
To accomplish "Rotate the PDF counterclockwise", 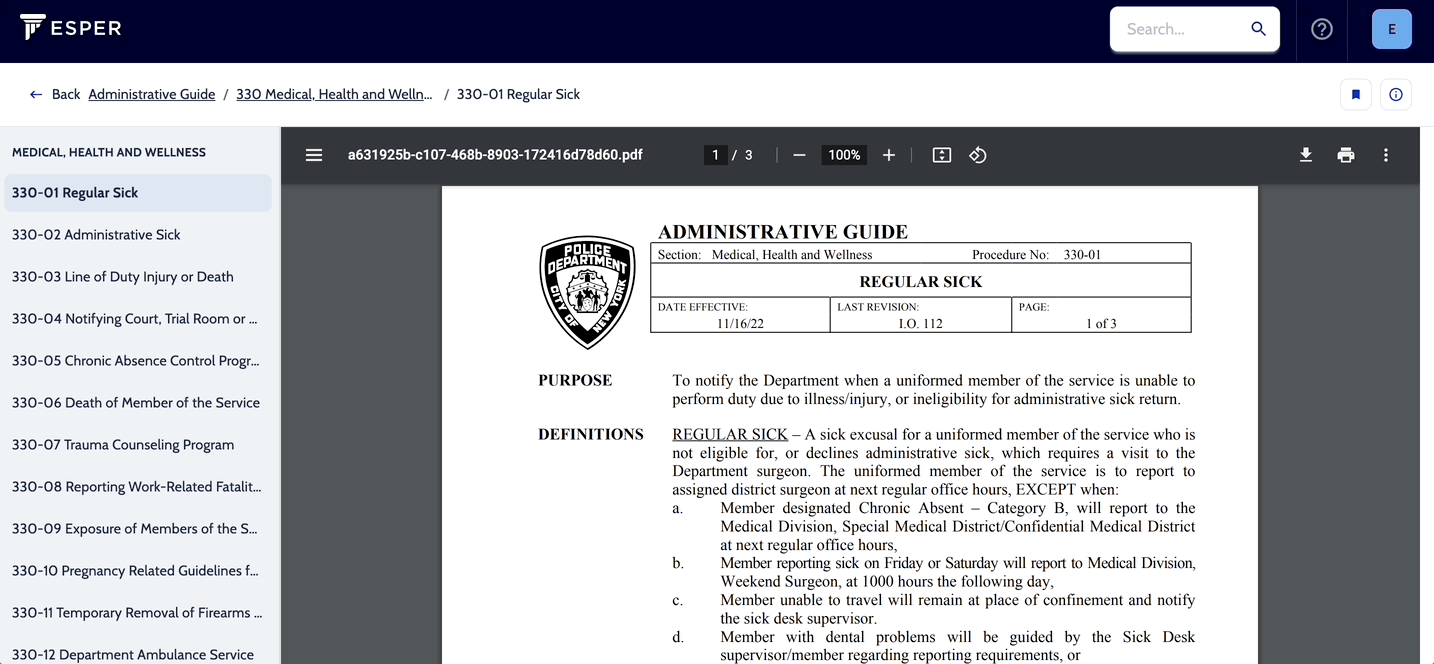I will [x=978, y=155].
